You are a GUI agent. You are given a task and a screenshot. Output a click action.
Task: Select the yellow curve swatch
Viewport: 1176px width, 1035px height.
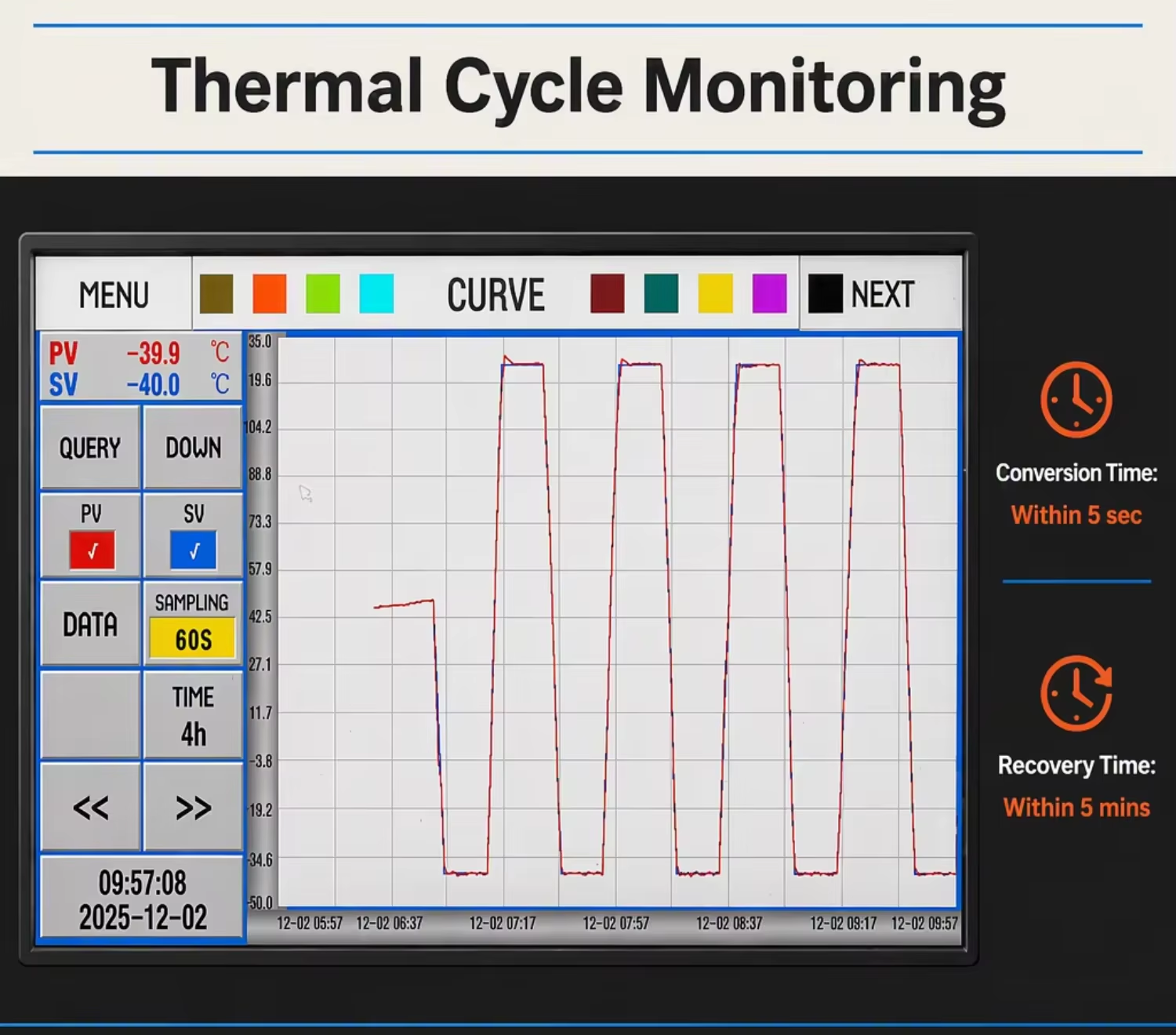coord(715,294)
